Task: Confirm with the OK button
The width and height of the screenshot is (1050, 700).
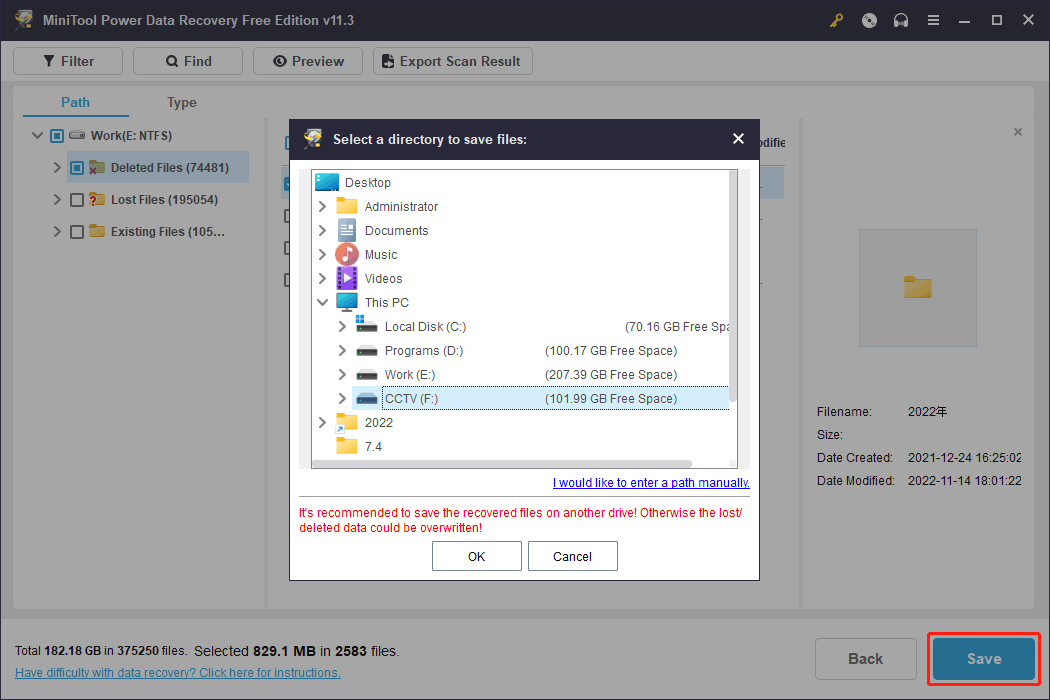Action: click(477, 557)
